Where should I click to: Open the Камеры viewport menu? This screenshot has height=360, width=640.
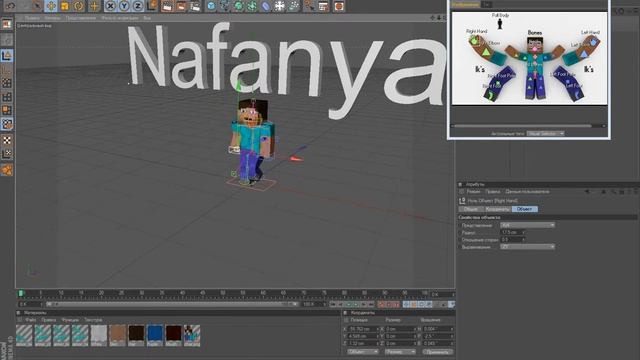(52, 18)
